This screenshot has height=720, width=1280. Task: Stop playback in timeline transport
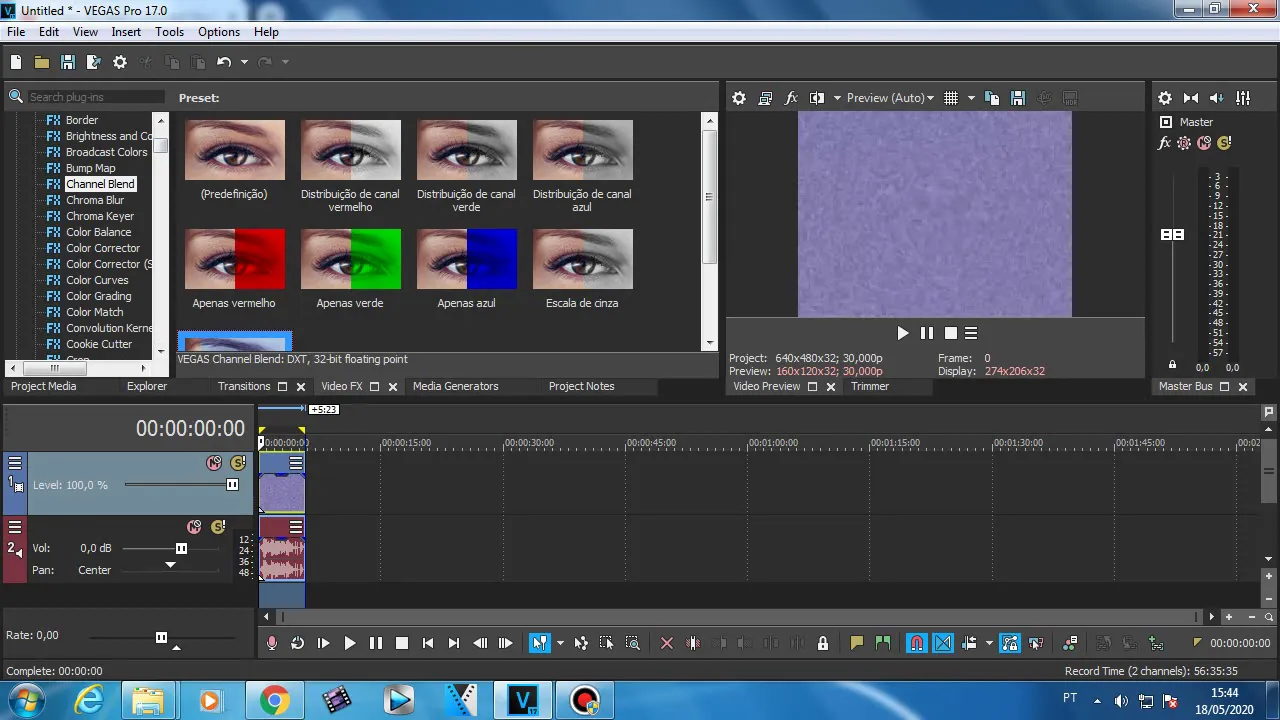(401, 643)
